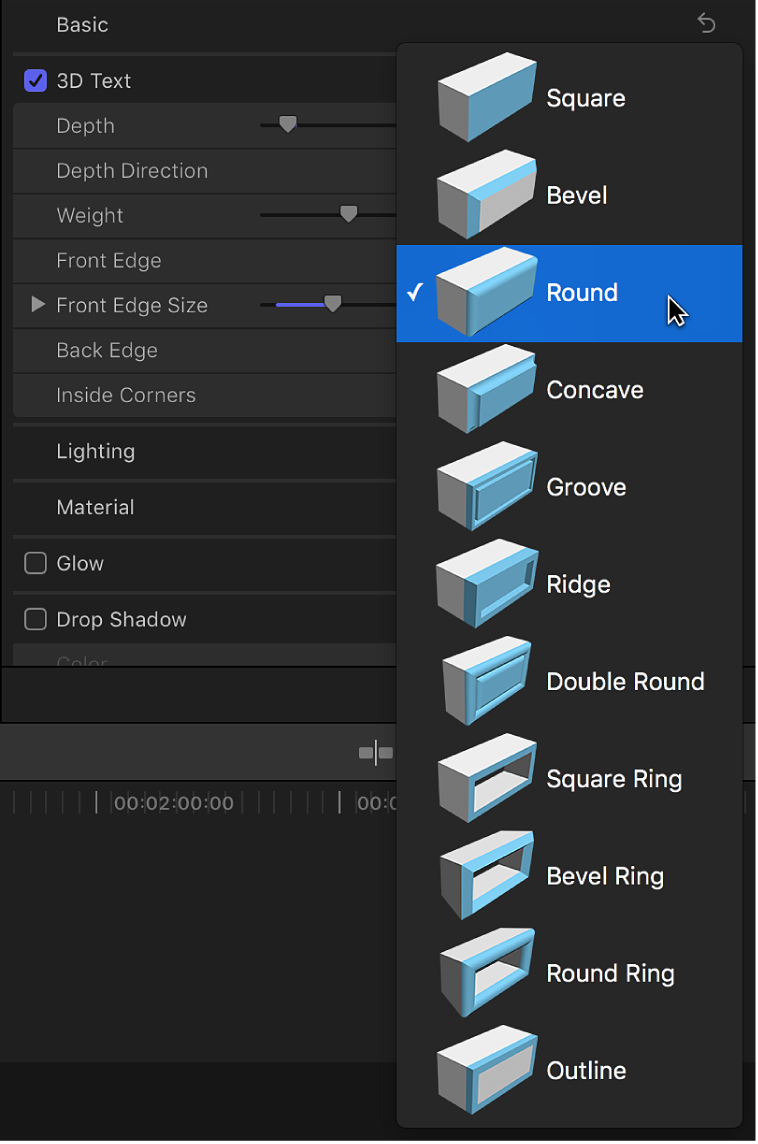758x1144 pixels.
Task: Adjust the Weight slider handle
Action: click(348, 214)
